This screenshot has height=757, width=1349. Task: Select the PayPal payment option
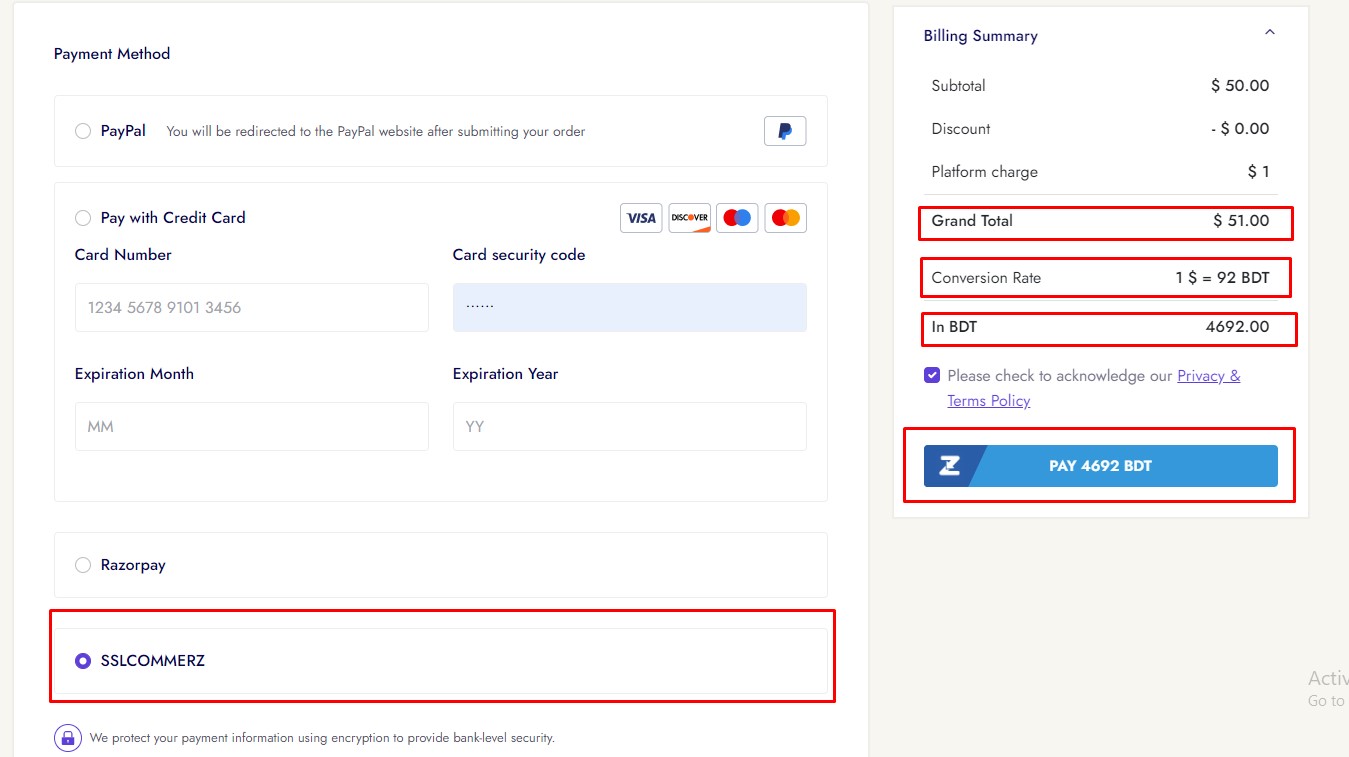pos(83,131)
